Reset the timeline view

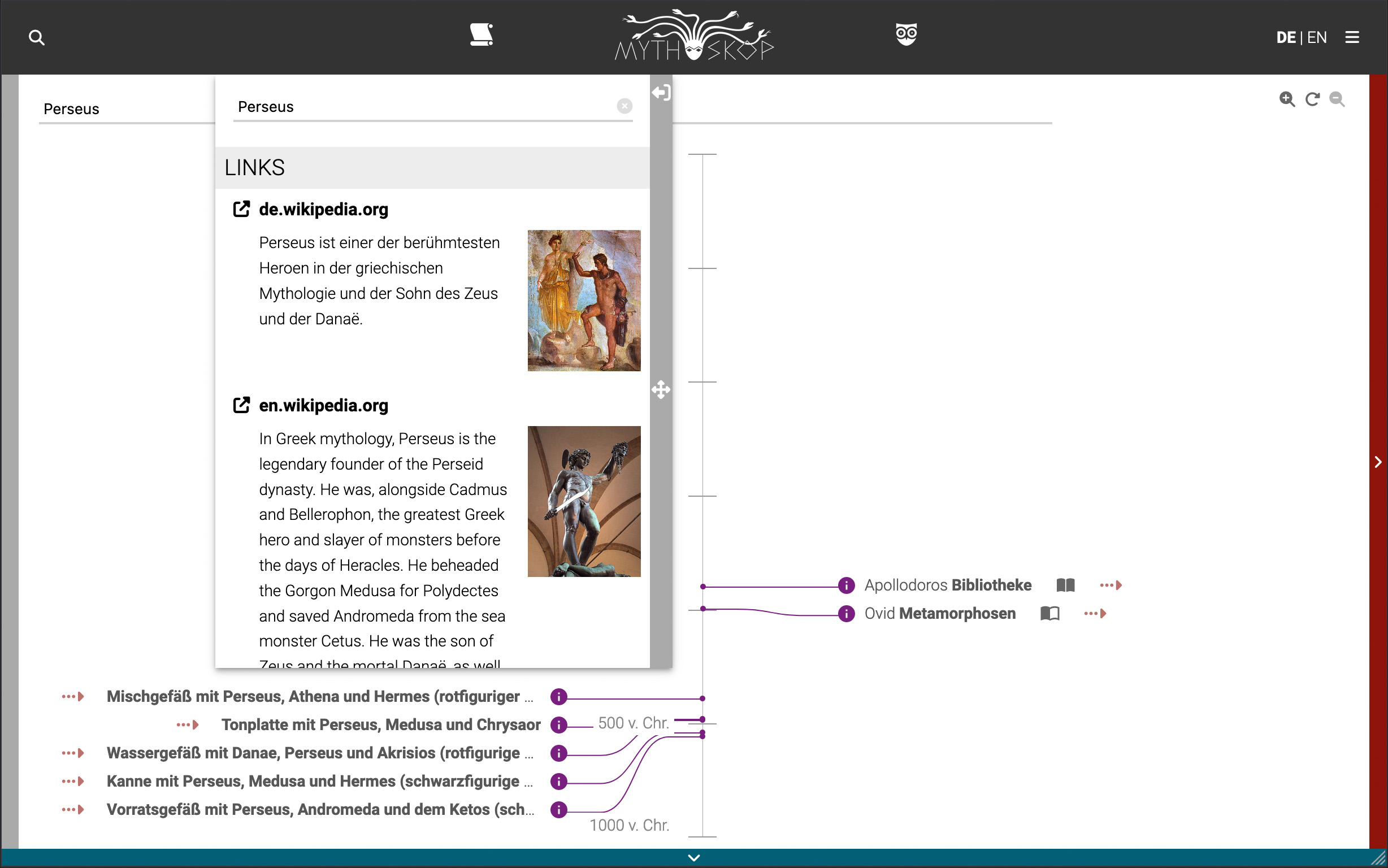1312,99
